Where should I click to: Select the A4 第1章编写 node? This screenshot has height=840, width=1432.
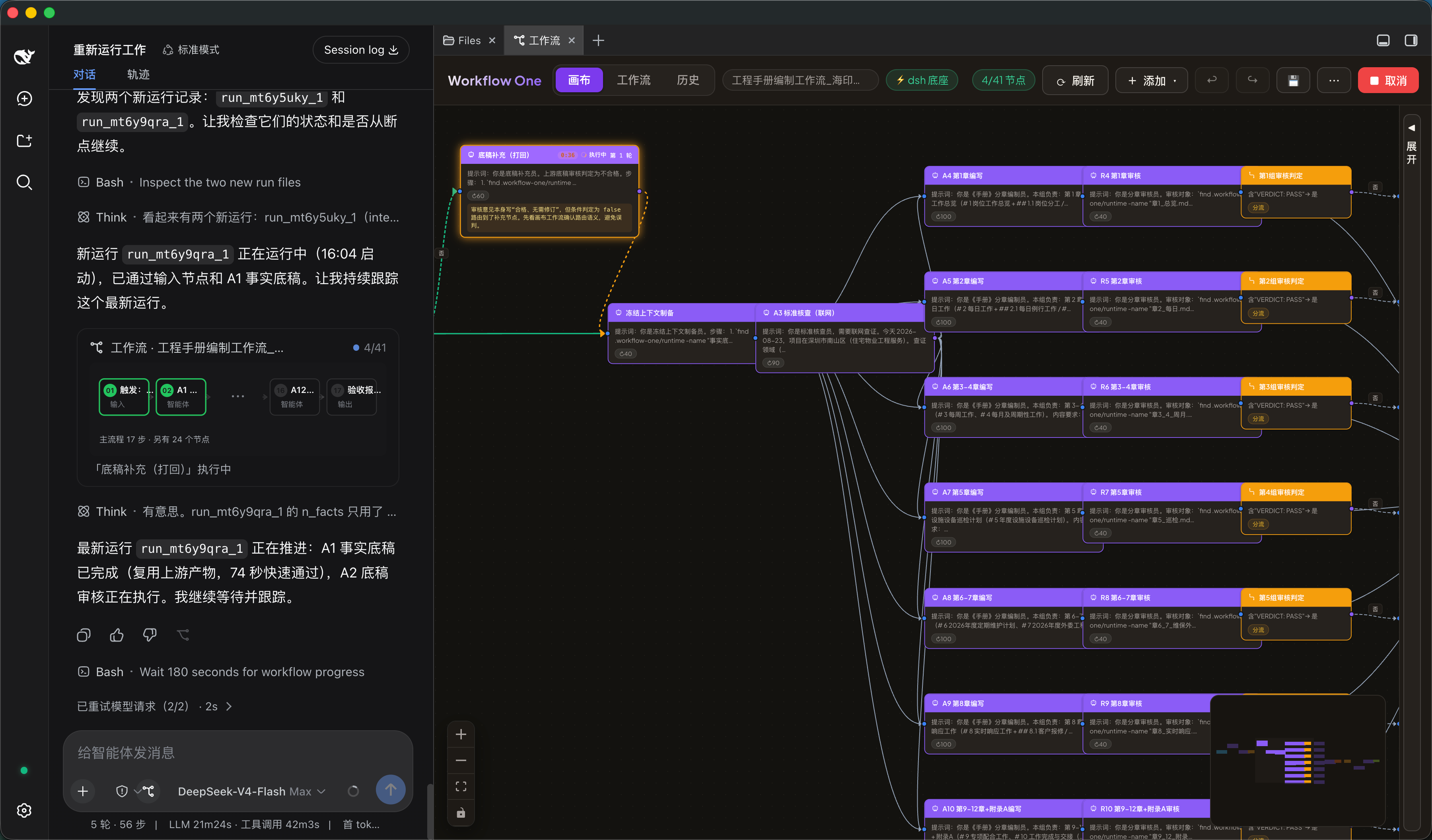click(x=1003, y=196)
